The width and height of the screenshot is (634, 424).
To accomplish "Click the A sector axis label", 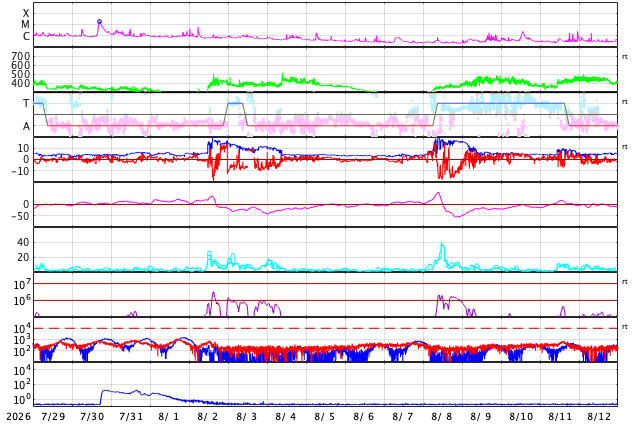I will pyautogui.click(x=26, y=126).
